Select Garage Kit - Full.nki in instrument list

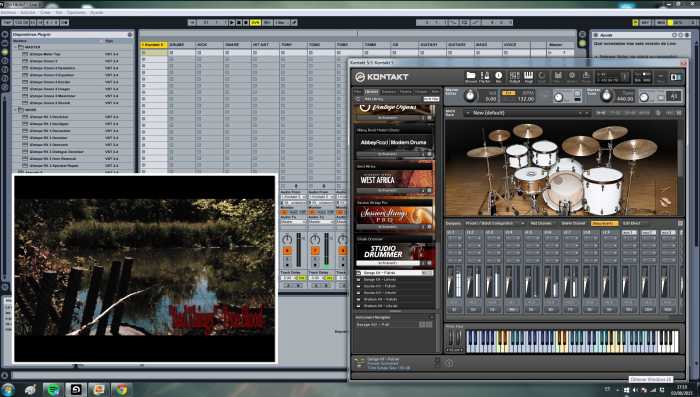395,273
